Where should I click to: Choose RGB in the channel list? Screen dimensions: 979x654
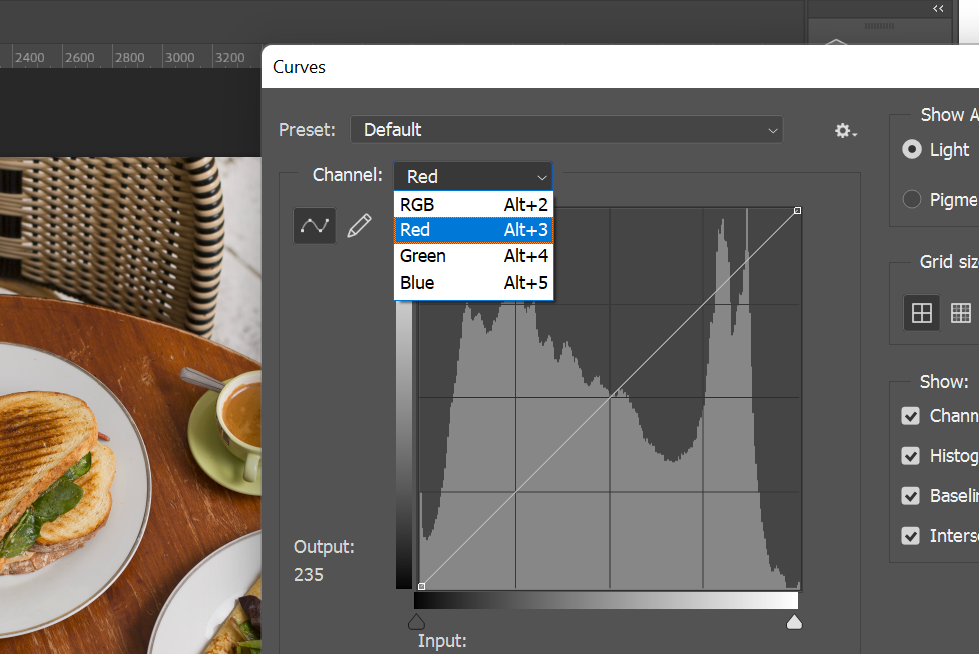coord(473,204)
